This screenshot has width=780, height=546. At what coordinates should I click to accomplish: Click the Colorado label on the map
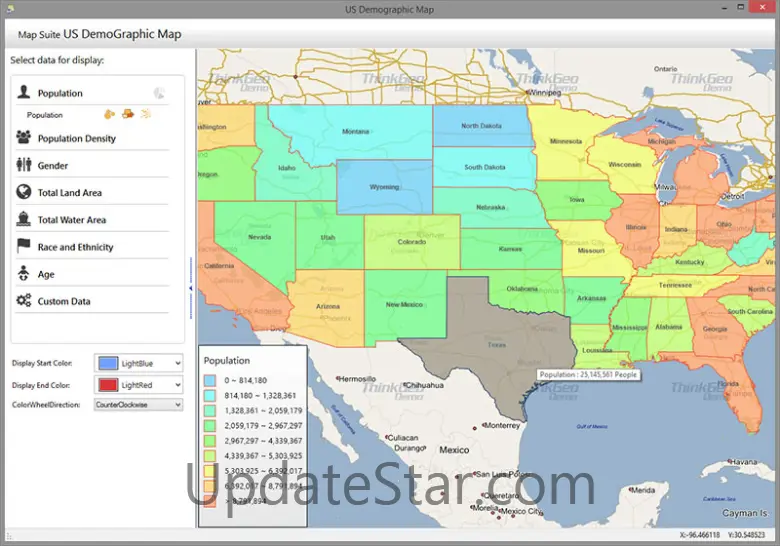click(412, 242)
